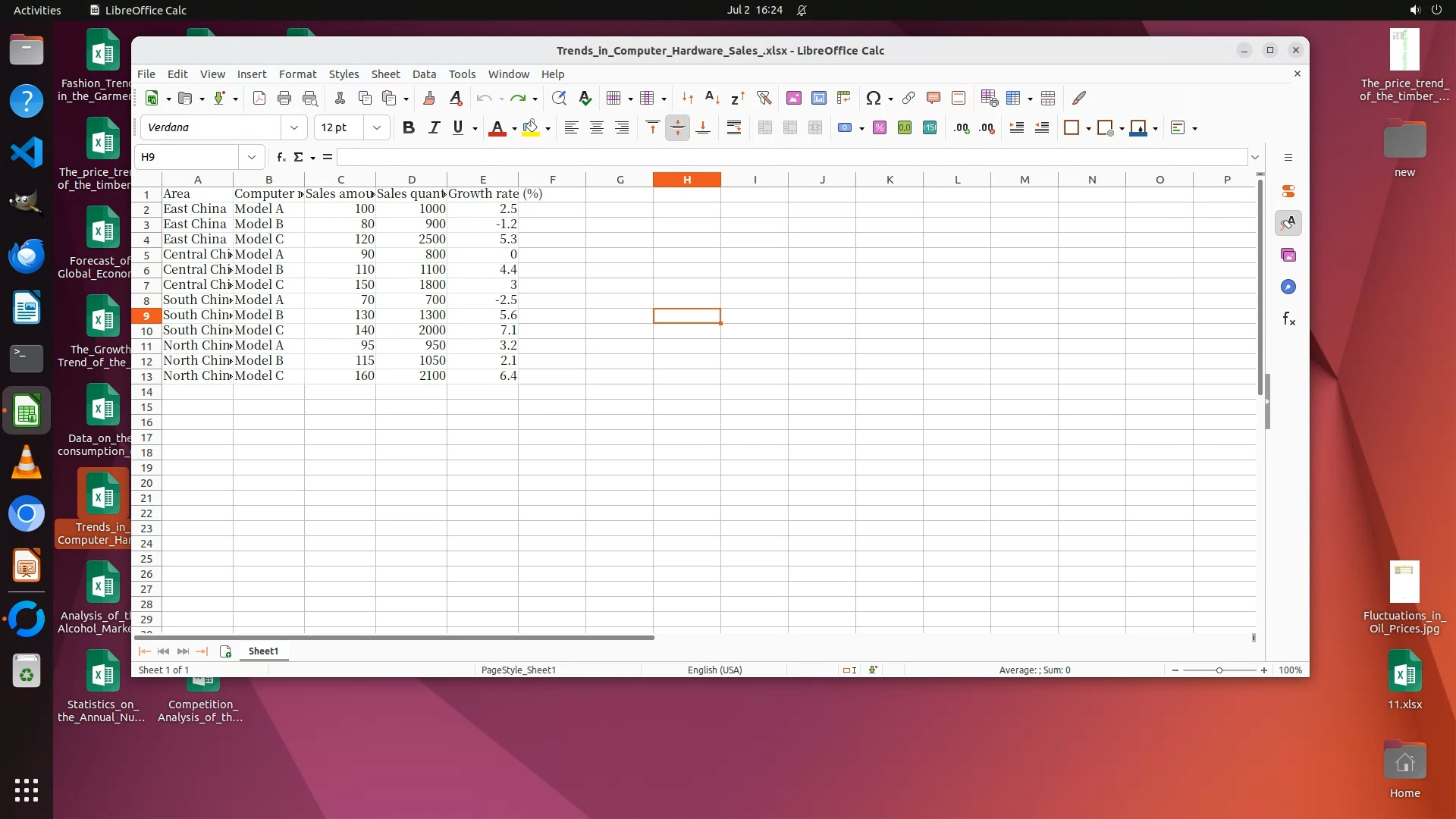
Task: Apply the yellow background color swatch
Action: 531,127
